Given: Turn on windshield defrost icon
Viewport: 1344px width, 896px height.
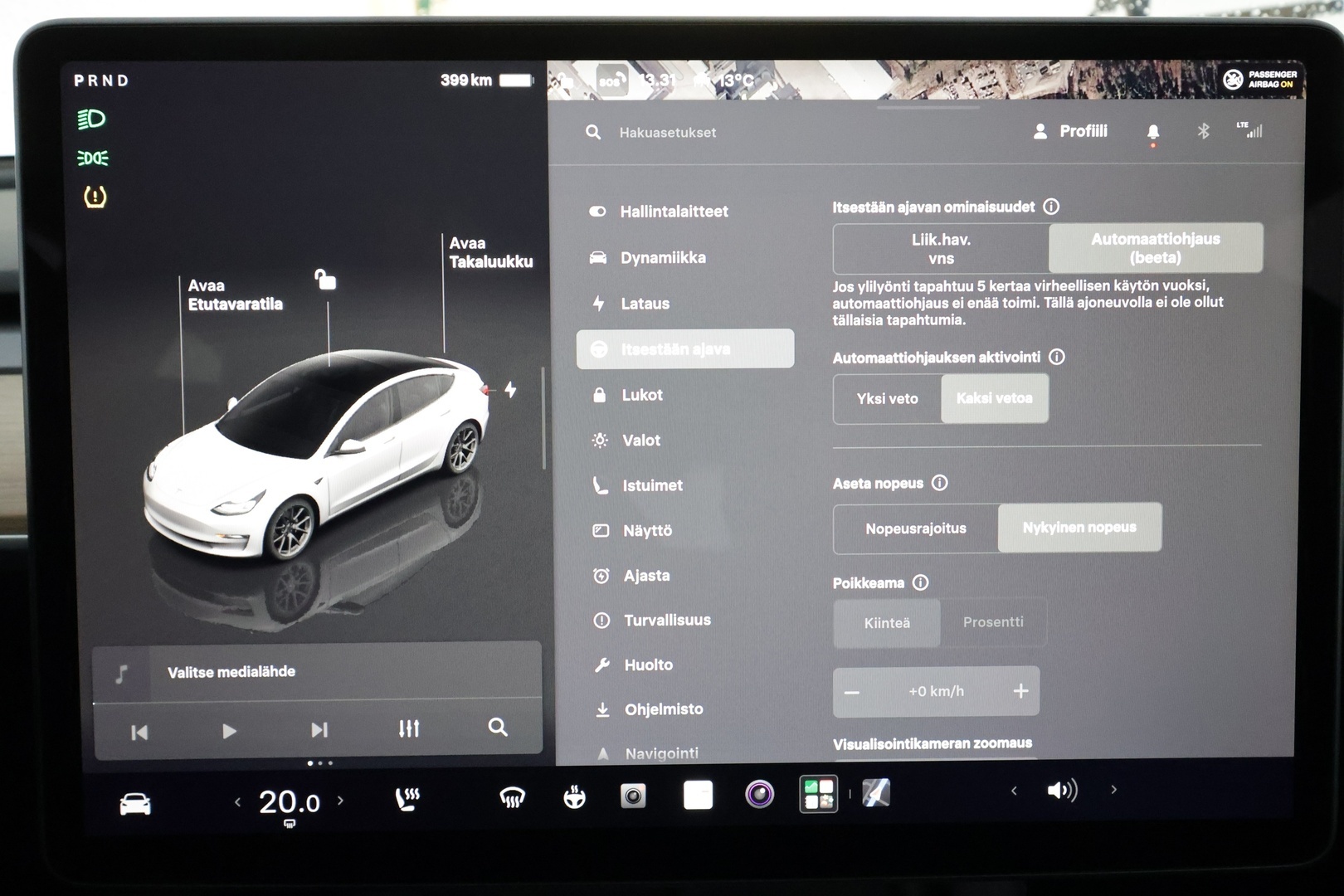Looking at the screenshot, I should coord(512,798).
